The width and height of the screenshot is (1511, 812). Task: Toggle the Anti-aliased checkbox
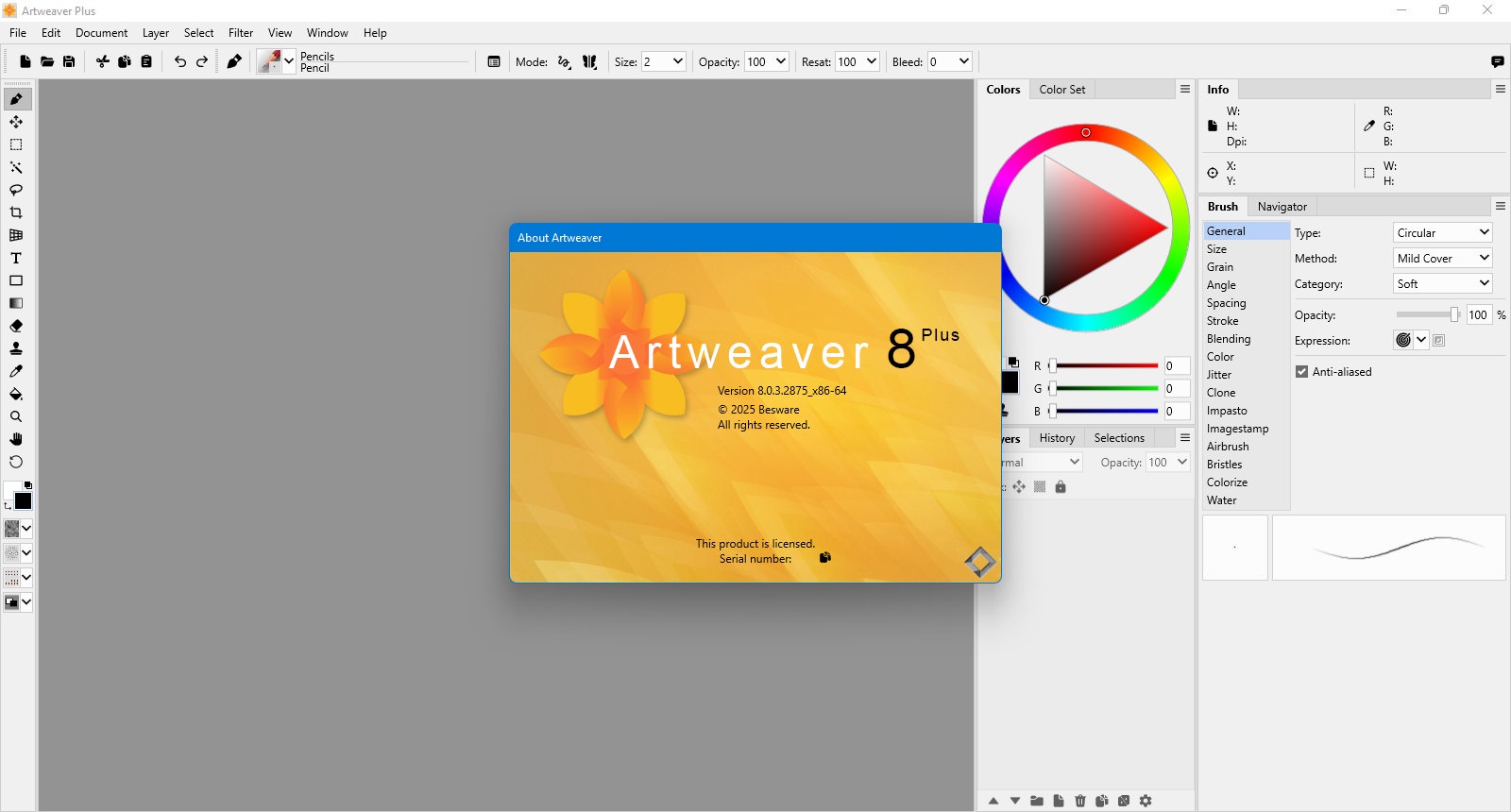tap(1301, 372)
